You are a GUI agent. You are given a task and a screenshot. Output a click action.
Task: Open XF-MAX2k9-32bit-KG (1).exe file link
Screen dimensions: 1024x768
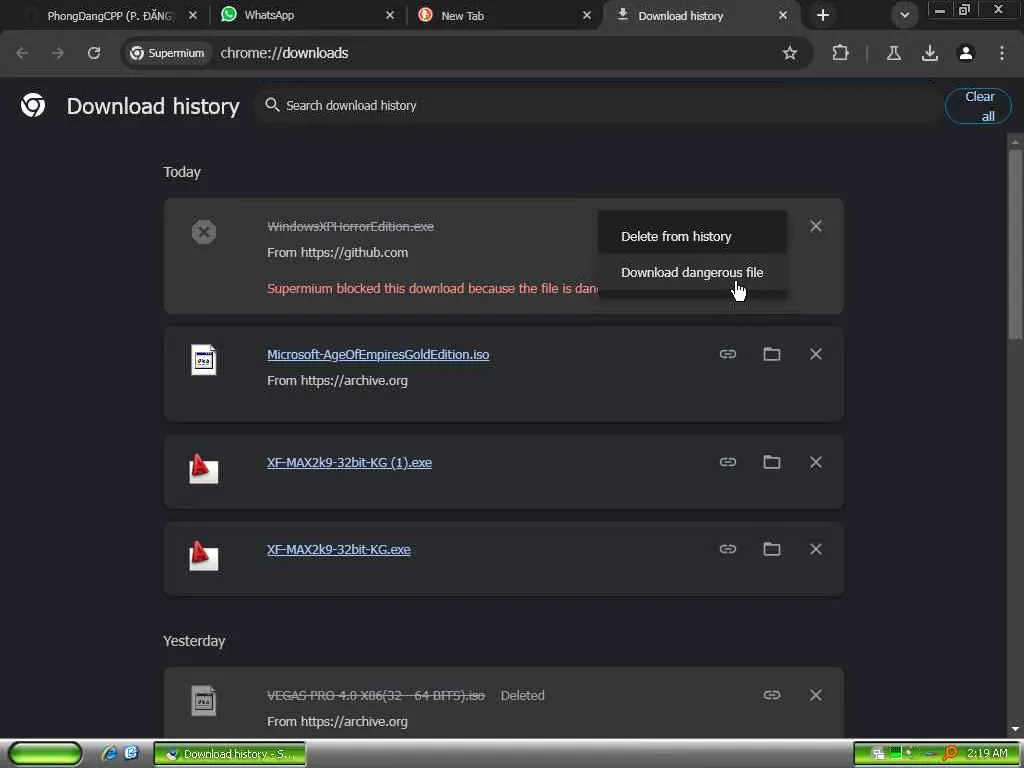(x=349, y=462)
